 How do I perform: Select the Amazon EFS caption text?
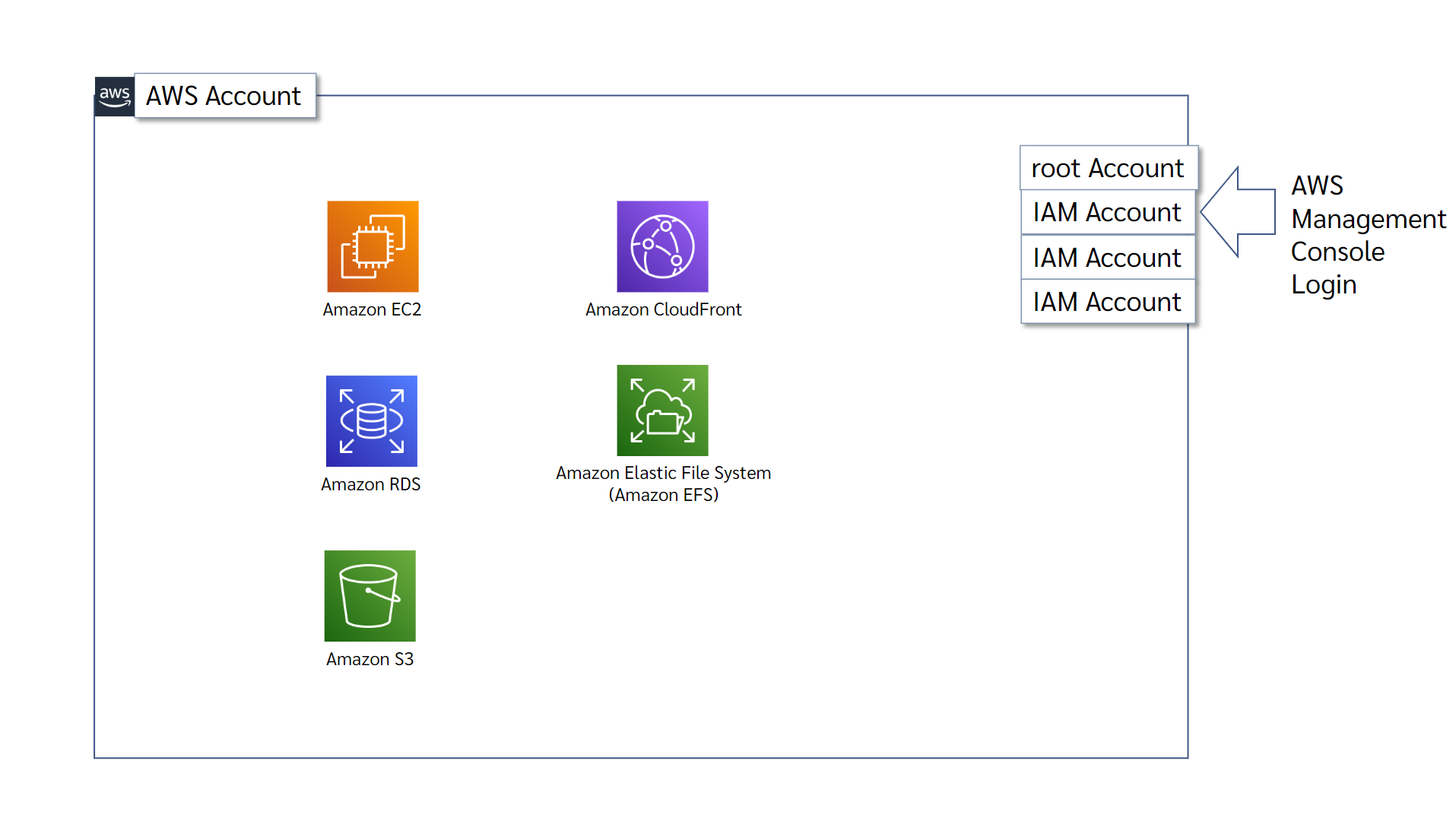[663, 483]
